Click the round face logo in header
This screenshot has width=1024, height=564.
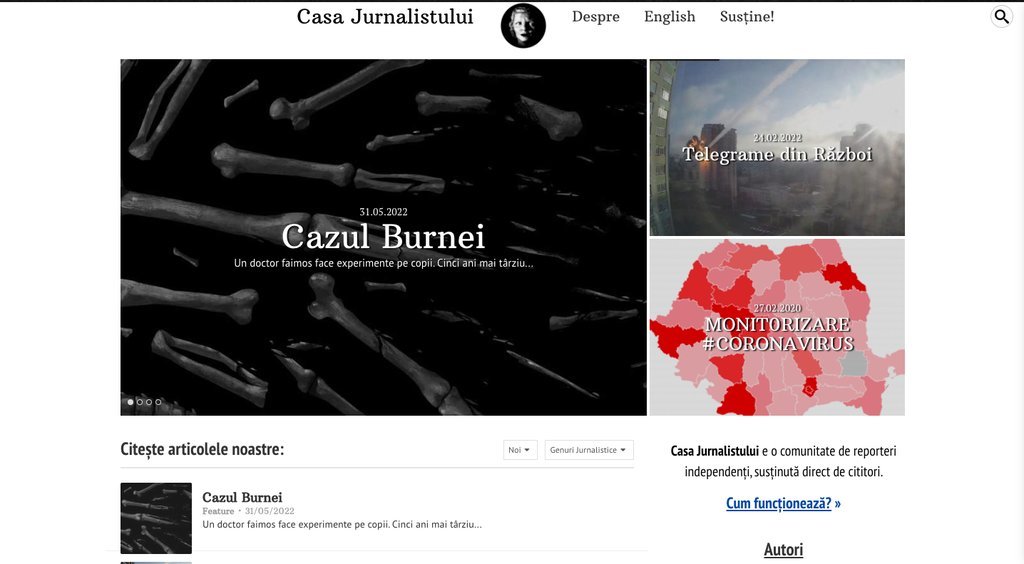[x=523, y=25]
